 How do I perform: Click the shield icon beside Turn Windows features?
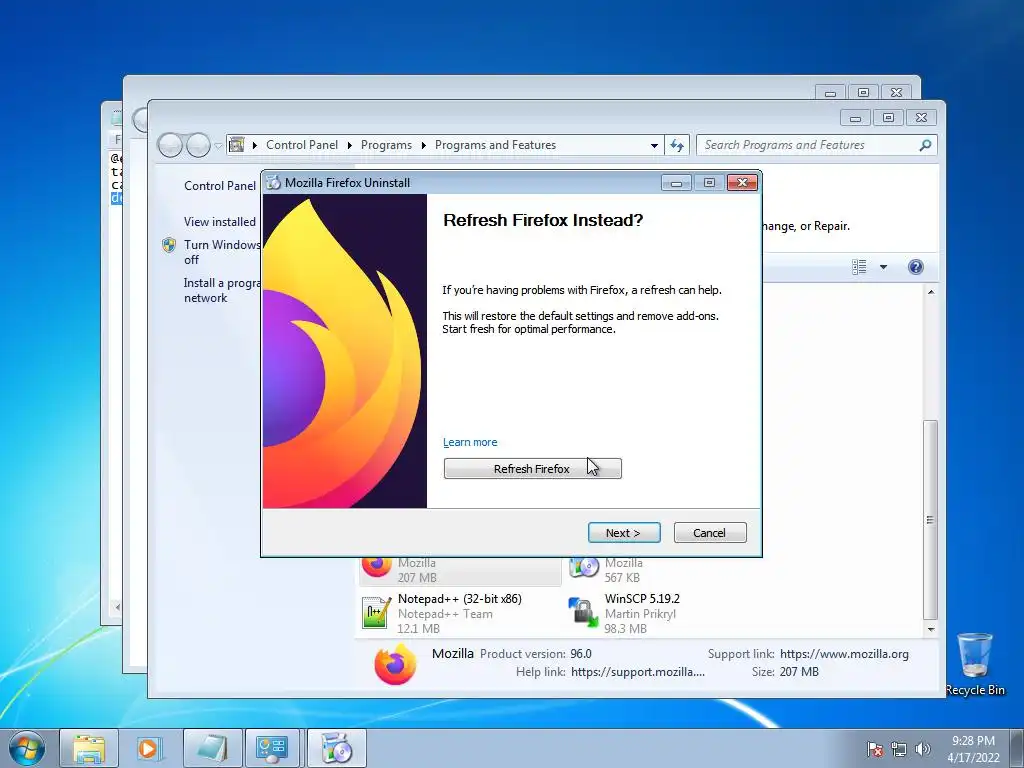(x=169, y=245)
